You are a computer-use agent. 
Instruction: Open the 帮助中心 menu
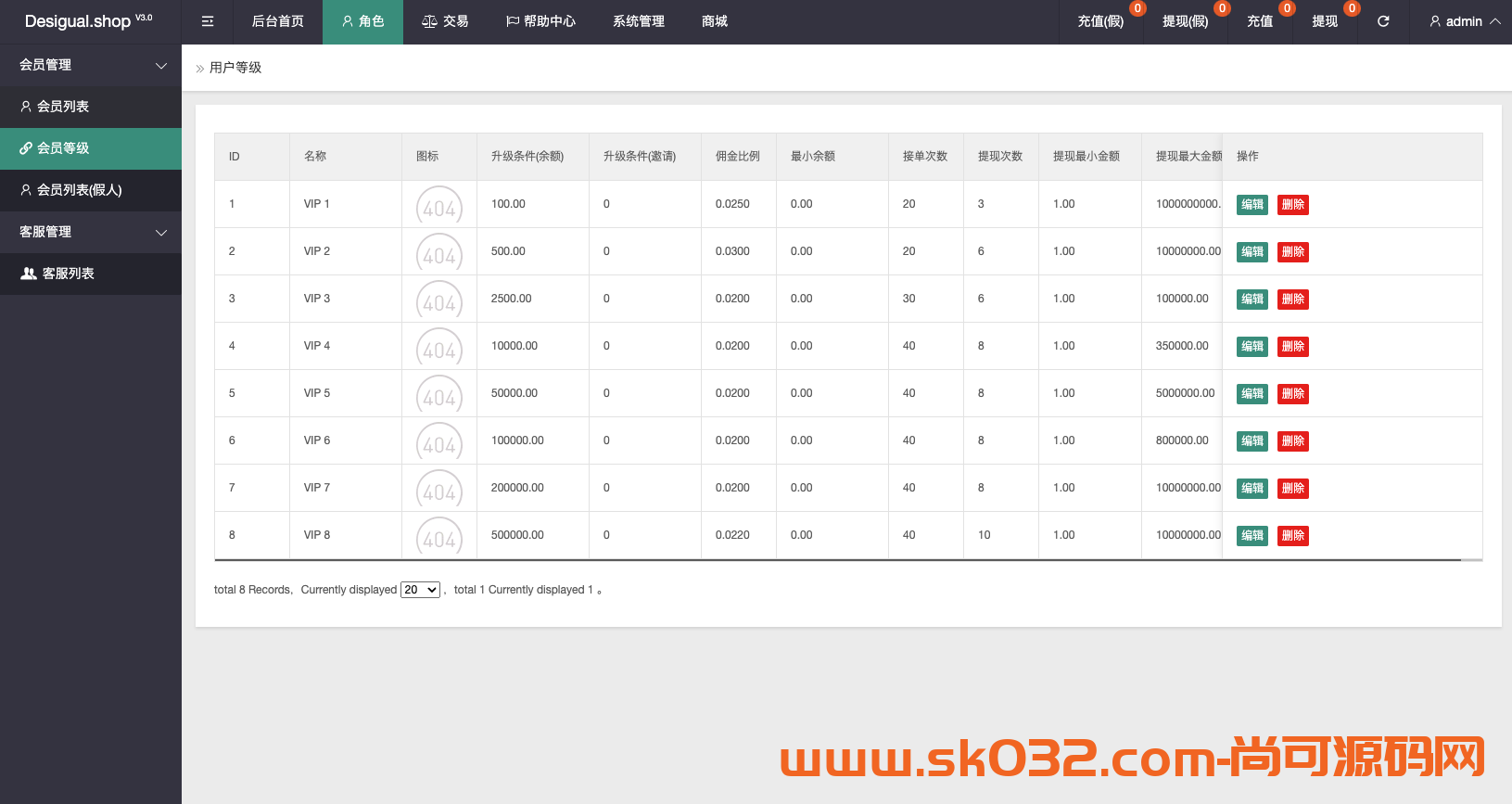coord(540,21)
